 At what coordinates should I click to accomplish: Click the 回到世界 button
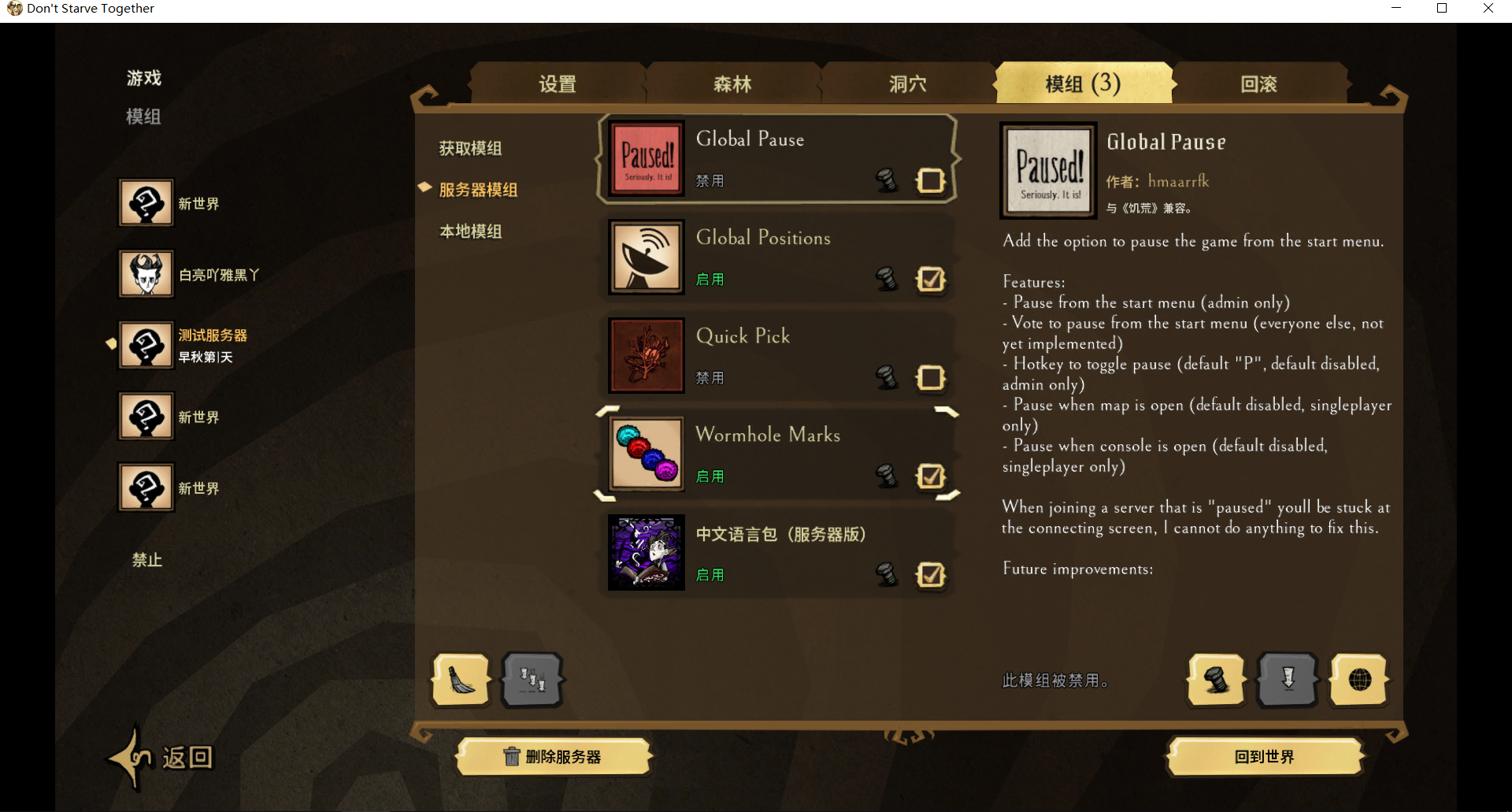click(x=1265, y=757)
